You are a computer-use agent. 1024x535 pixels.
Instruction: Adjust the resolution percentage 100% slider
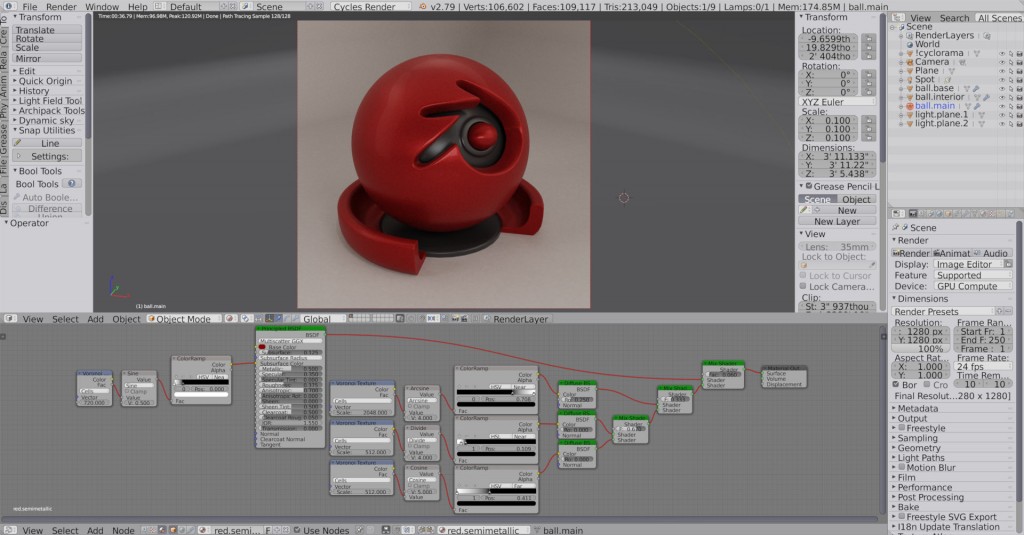click(920, 349)
